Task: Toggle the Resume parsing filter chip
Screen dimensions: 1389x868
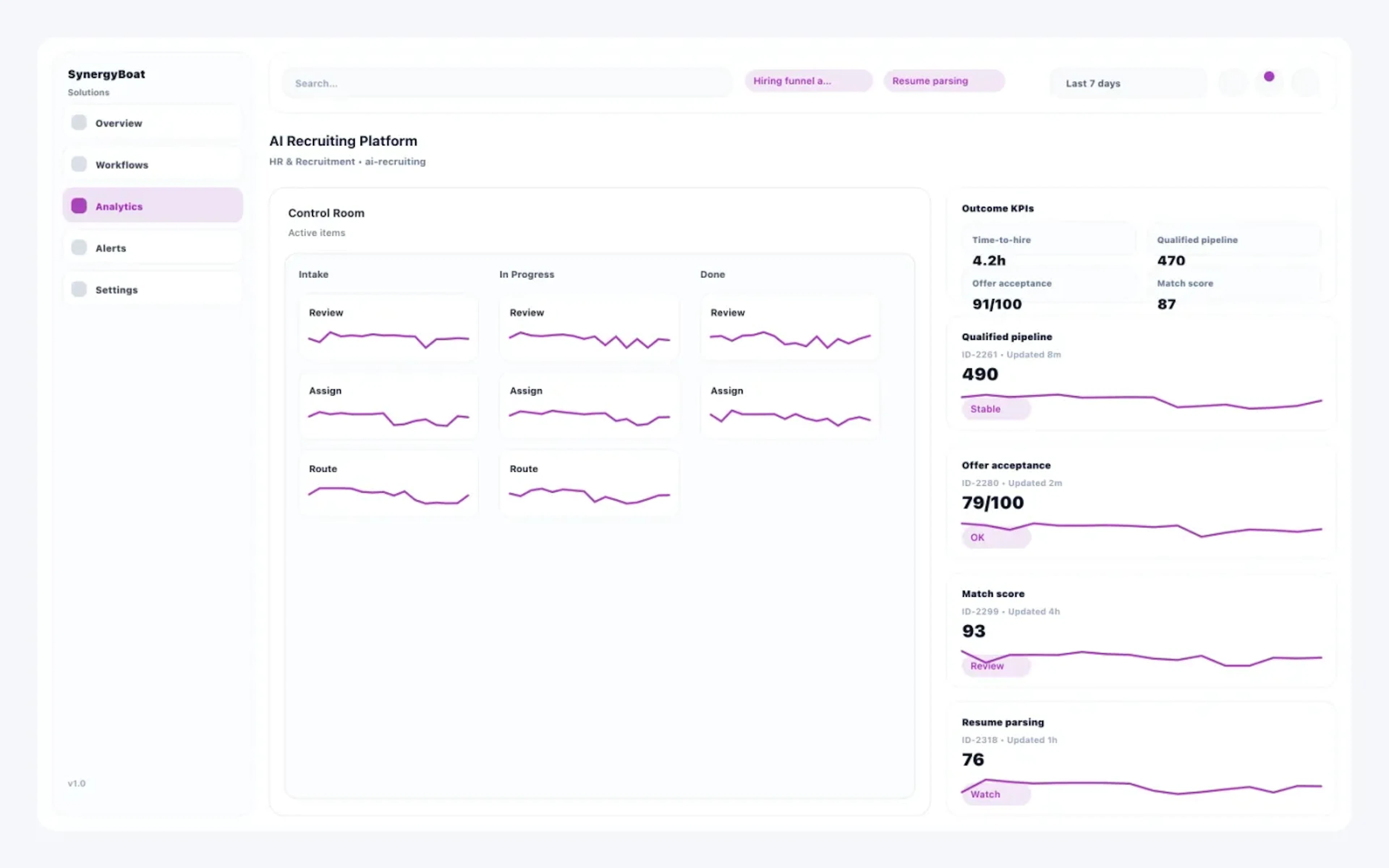Action: tap(944, 80)
